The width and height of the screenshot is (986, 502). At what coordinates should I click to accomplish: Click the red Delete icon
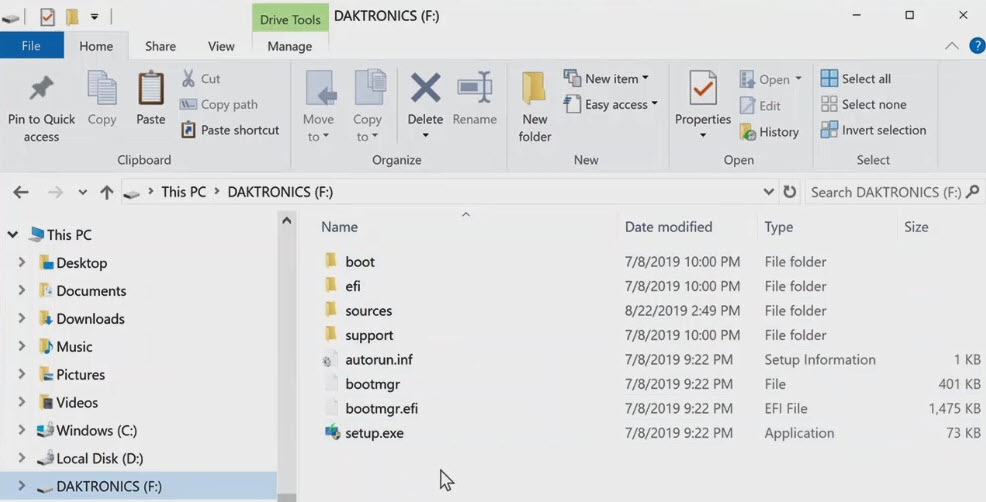425,88
